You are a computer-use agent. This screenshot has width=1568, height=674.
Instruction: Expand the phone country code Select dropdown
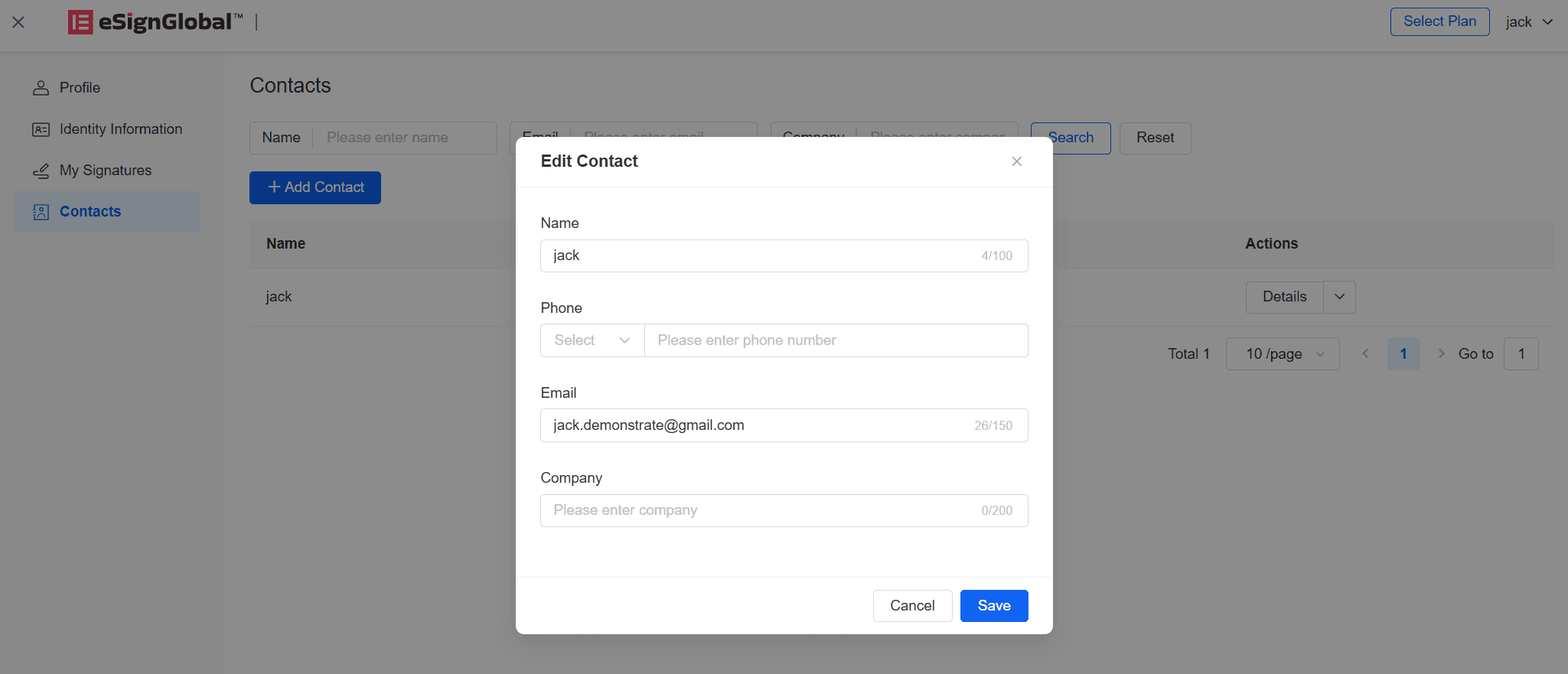pyautogui.click(x=592, y=340)
